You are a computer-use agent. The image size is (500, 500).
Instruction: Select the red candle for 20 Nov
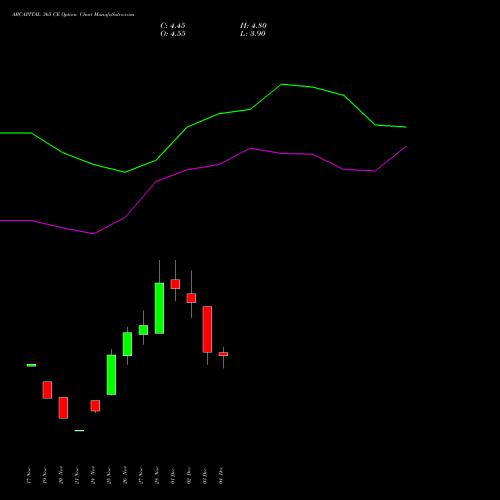point(63,408)
